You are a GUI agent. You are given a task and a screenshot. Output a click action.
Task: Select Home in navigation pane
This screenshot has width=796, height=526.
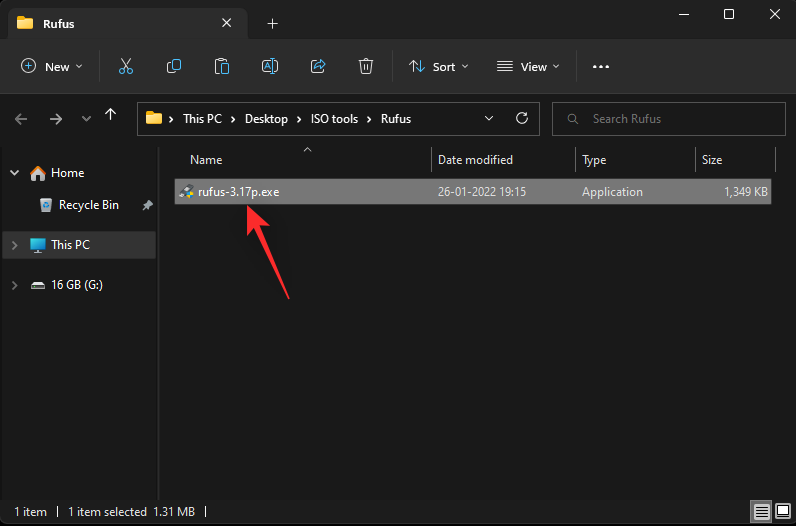click(68, 173)
